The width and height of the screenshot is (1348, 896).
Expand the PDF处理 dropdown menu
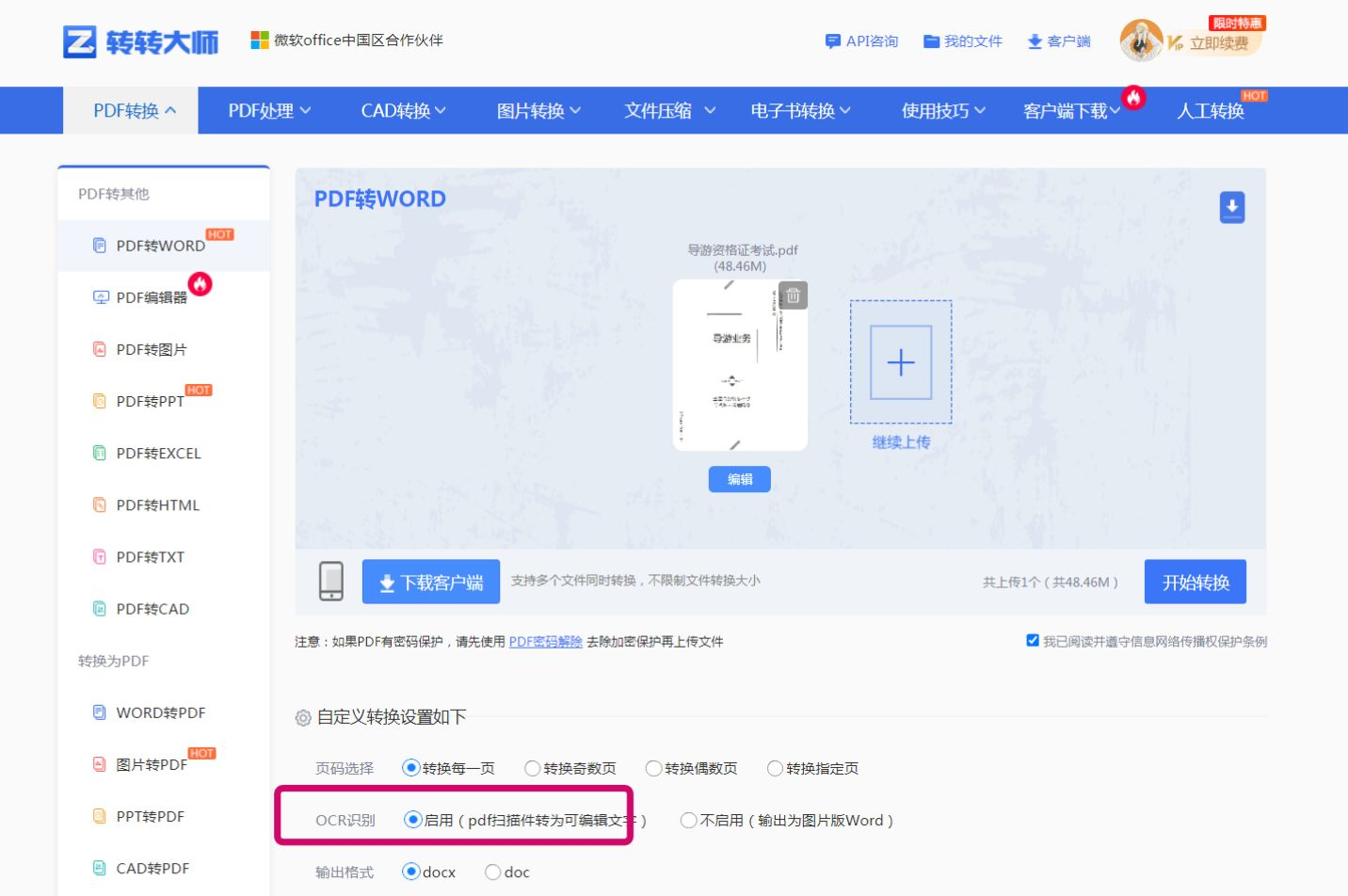click(267, 110)
